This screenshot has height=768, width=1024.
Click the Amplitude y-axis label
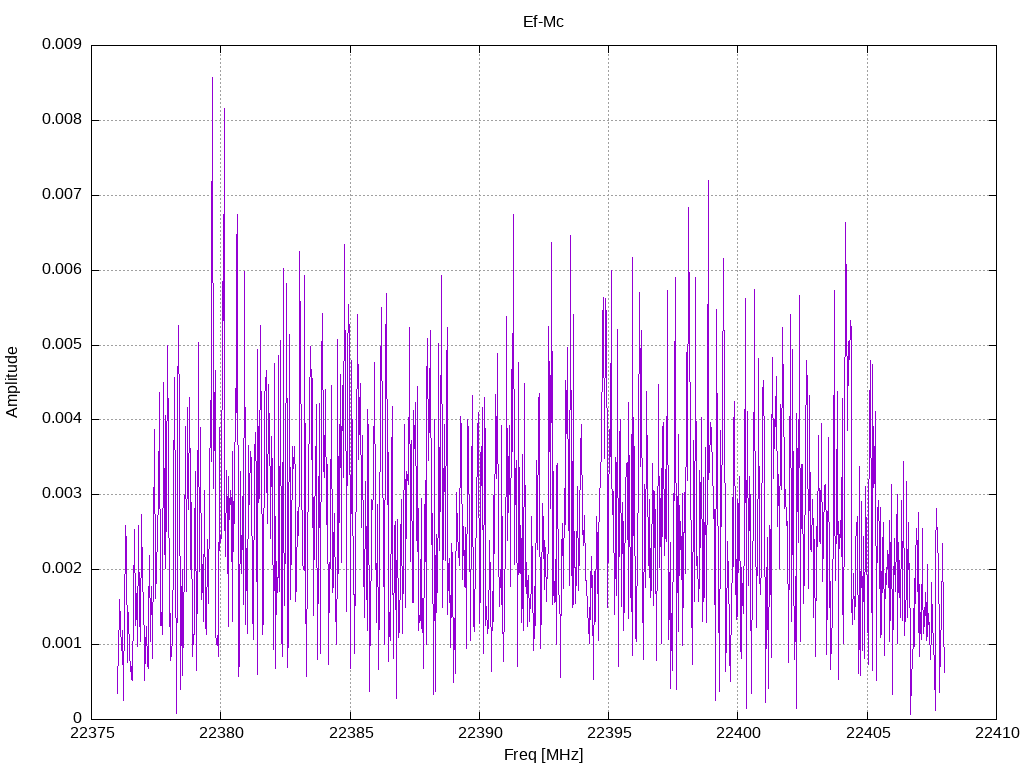(x=12, y=382)
